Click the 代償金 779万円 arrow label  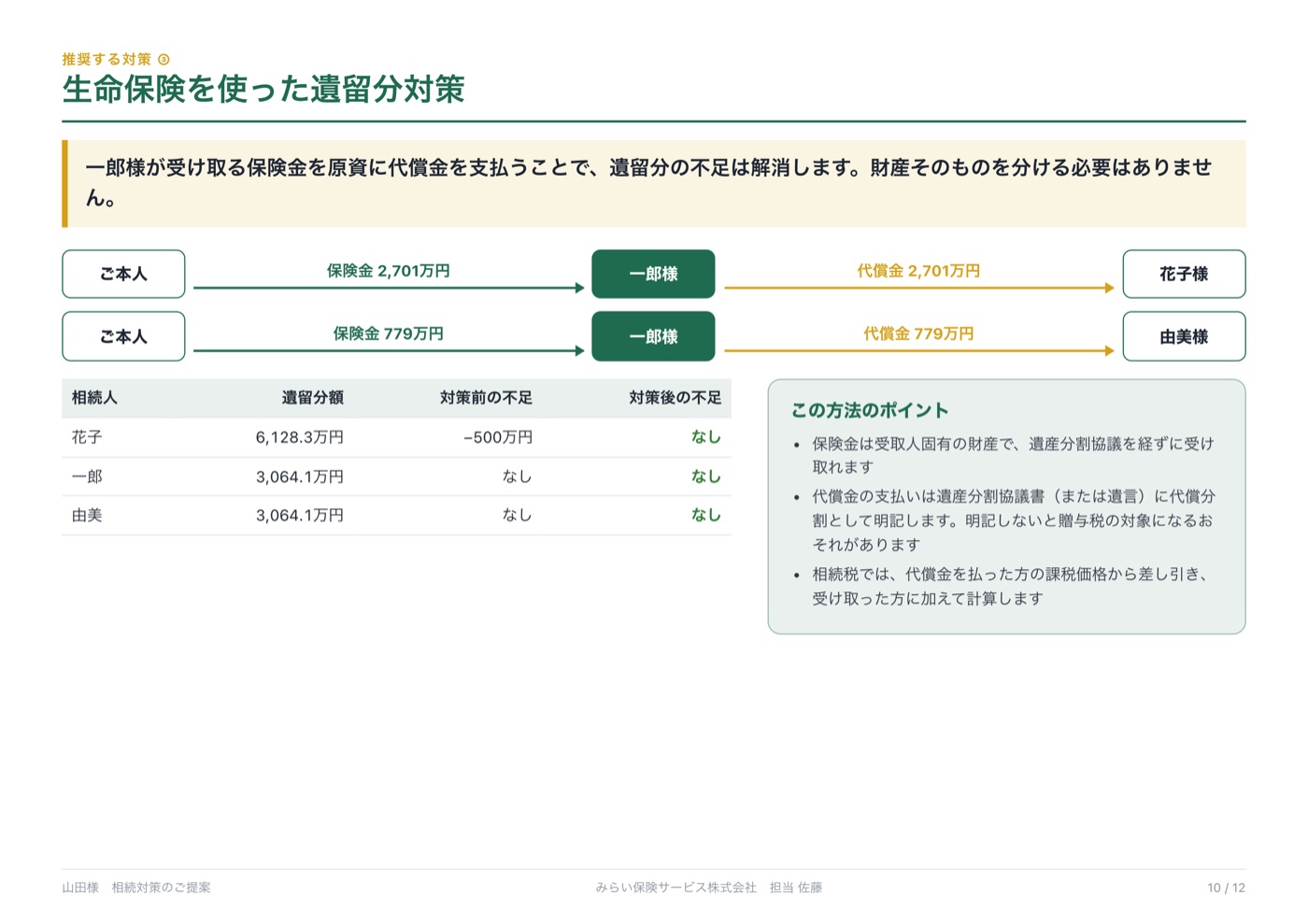(918, 334)
